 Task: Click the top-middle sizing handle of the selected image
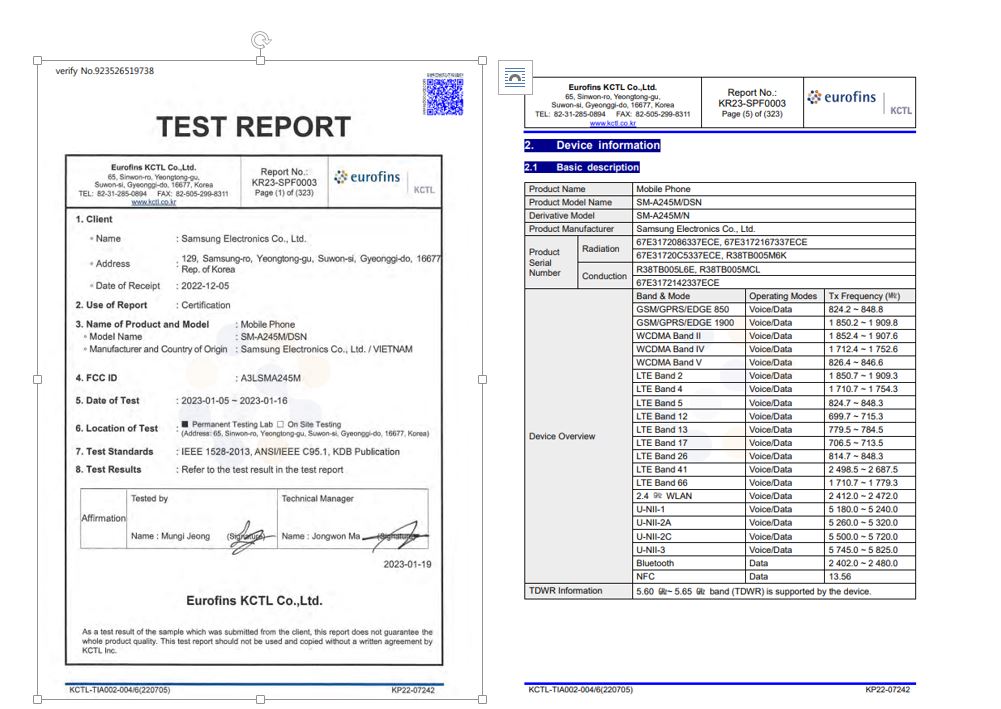[x=260, y=61]
